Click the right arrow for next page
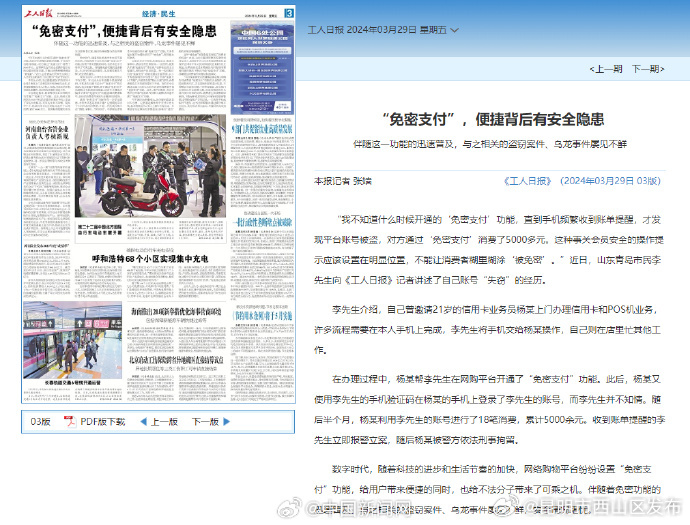 click(227, 422)
